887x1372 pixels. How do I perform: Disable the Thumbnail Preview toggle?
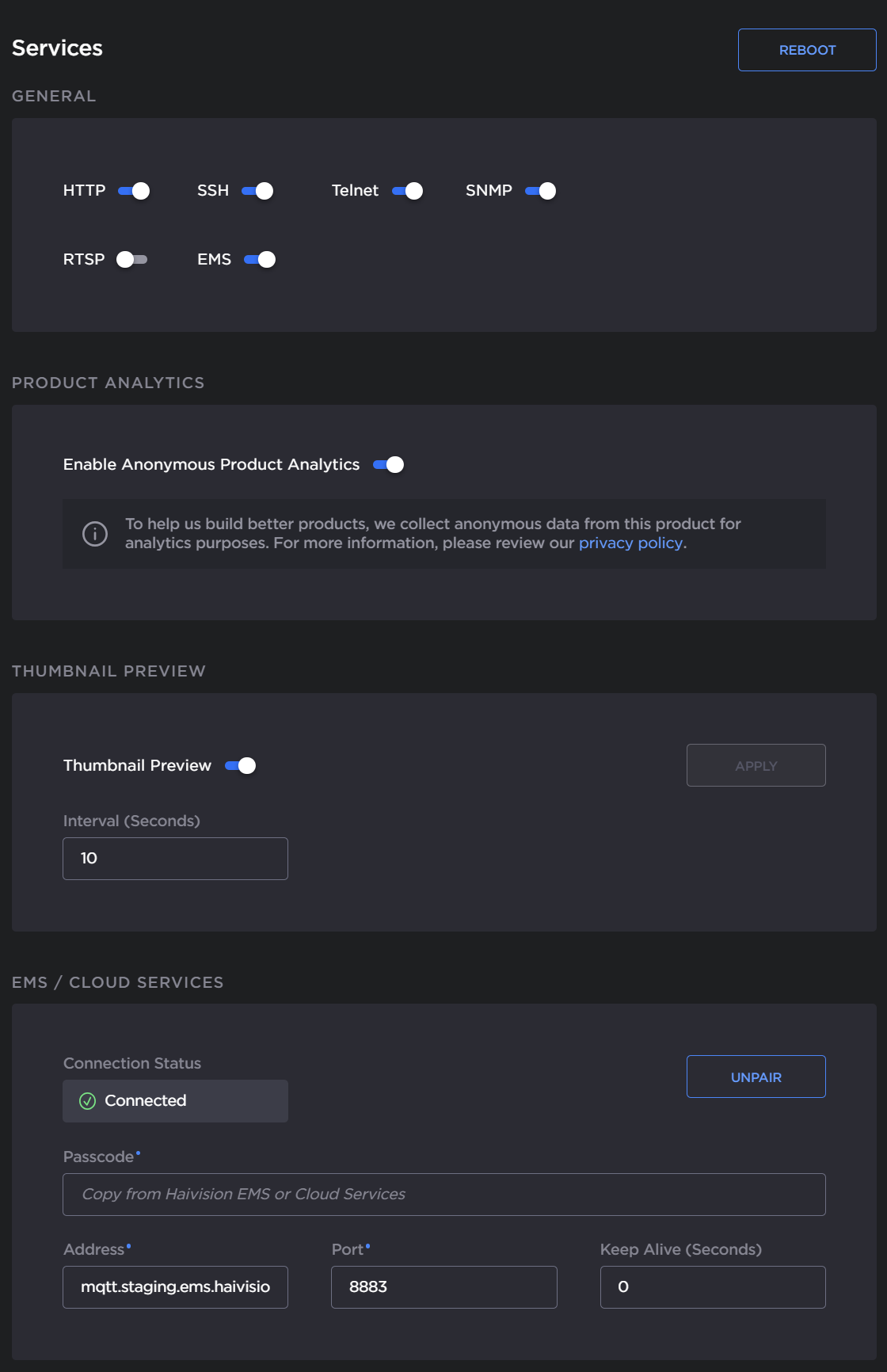click(240, 766)
